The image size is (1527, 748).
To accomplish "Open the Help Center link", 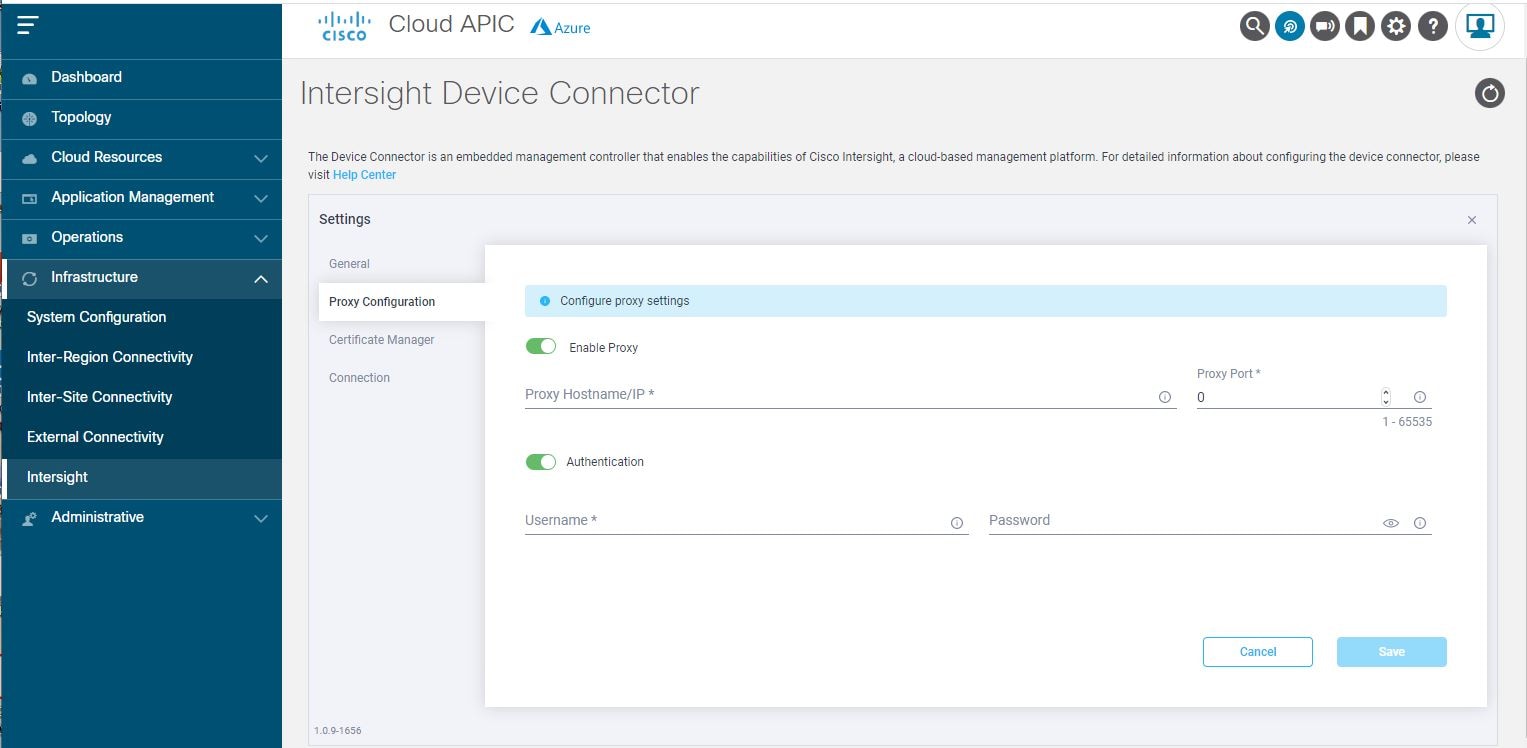I will [x=364, y=175].
